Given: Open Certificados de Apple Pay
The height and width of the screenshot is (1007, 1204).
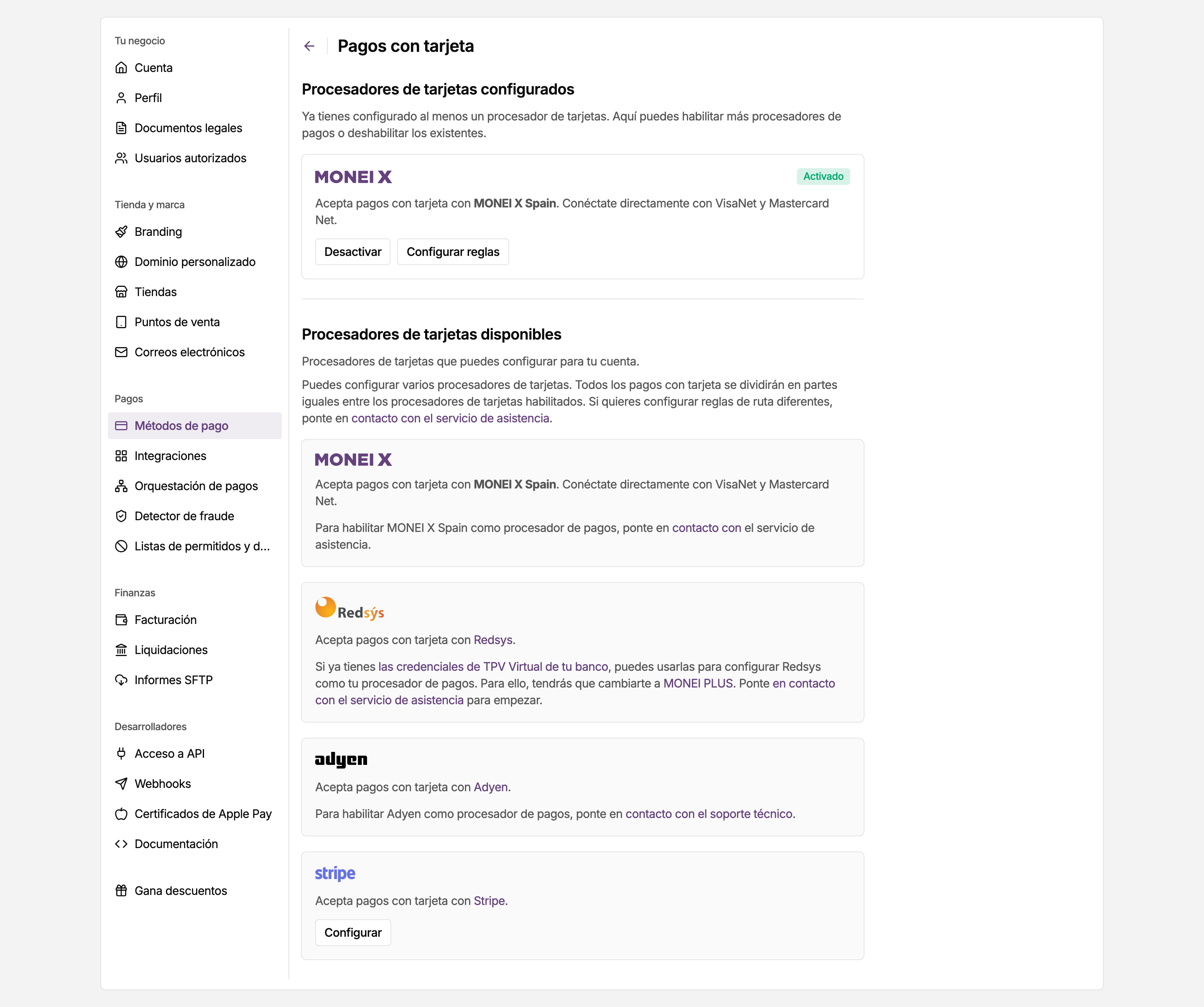Looking at the screenshot, I should (x=194, y=814).
